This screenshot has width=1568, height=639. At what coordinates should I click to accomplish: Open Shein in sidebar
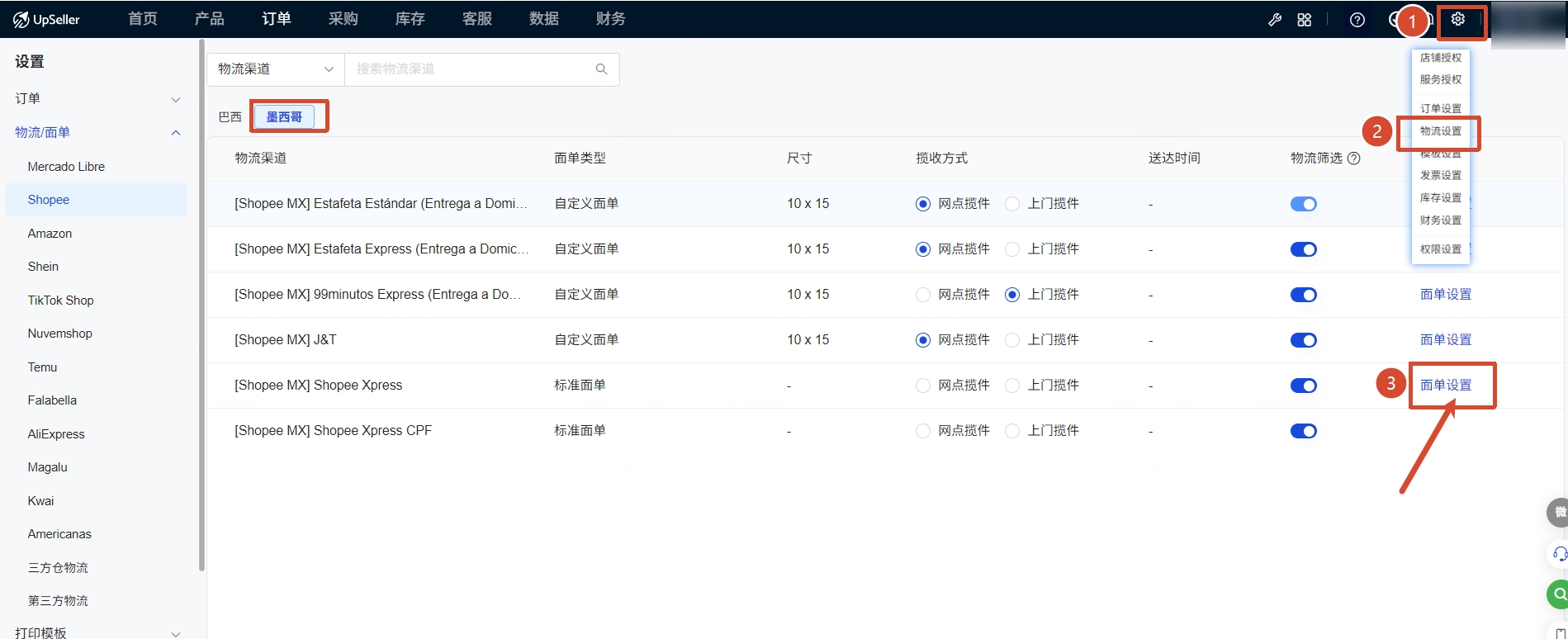[43, 267]
